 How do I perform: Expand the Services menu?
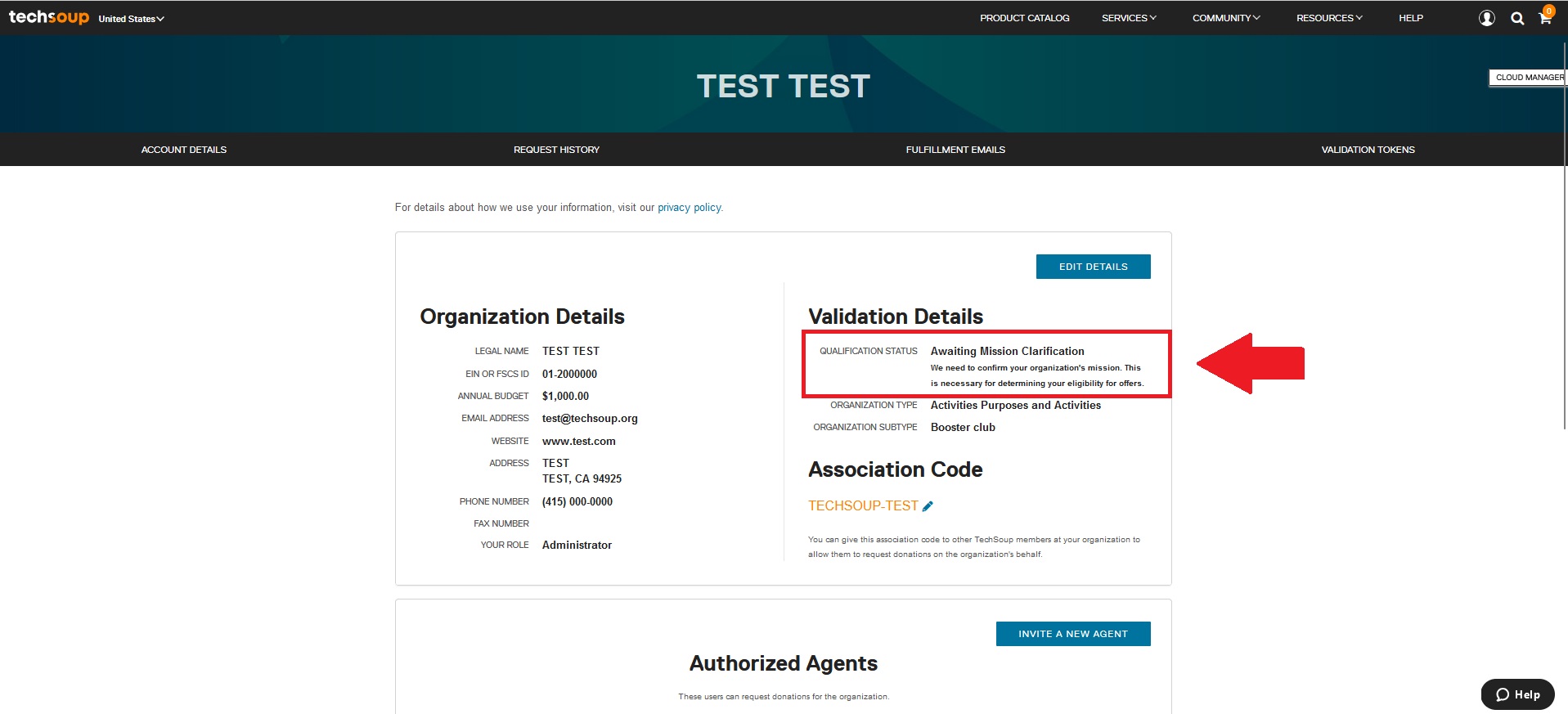(x=1129, y=18)
